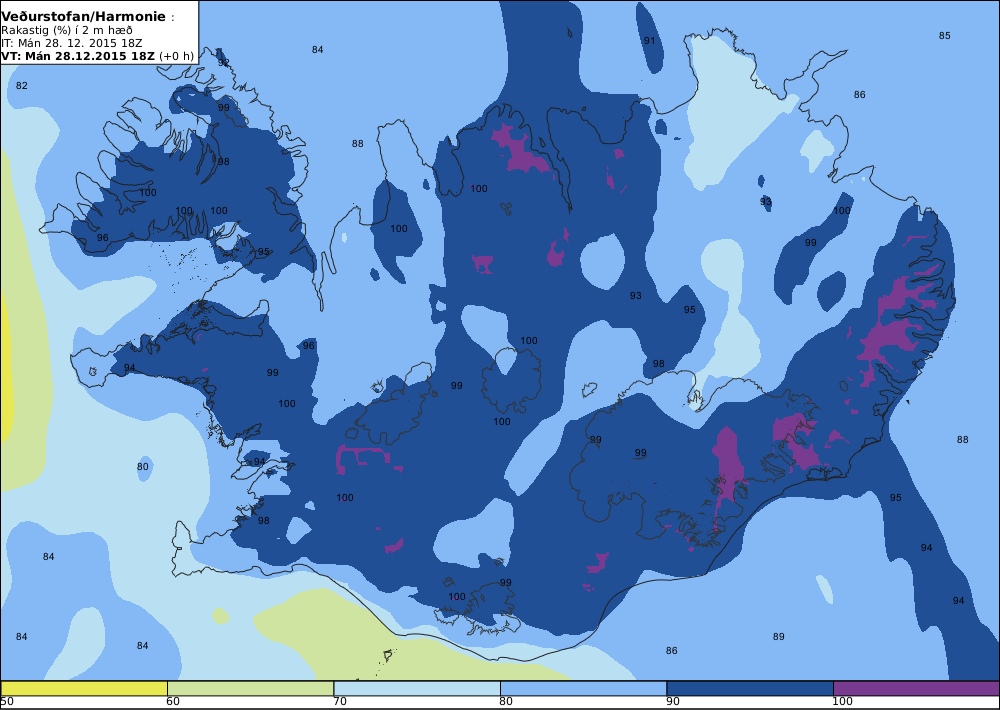
Task: Click the '60' label under the color scale
Action: pyautogui.click(x=173, y=702)
